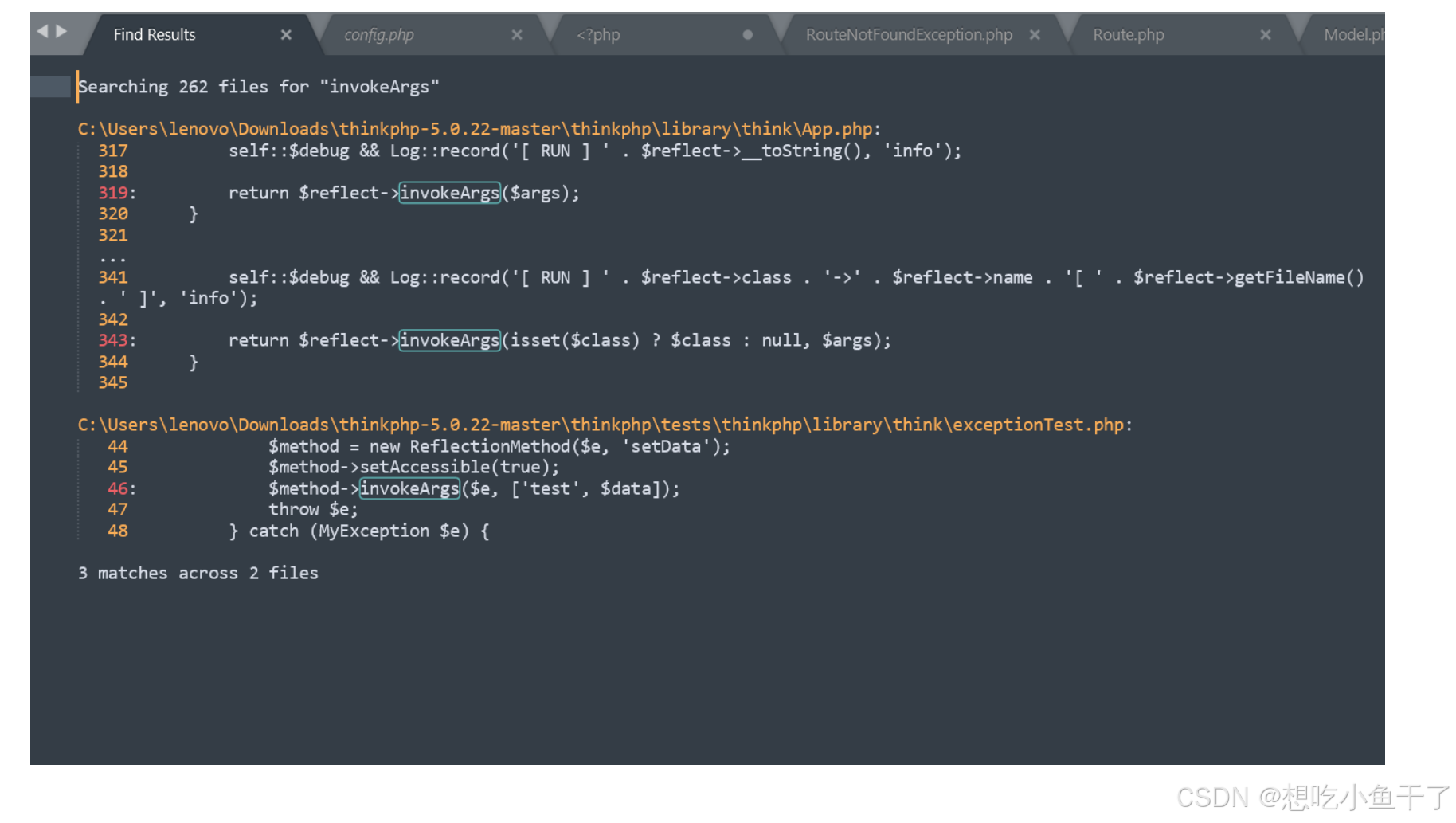Click line number 345

click(113, 382)
